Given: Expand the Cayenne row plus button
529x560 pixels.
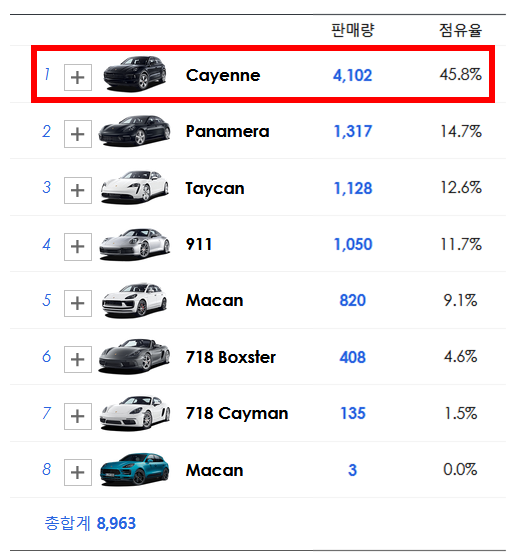Looking at the screenshot, I should [78, 78].
